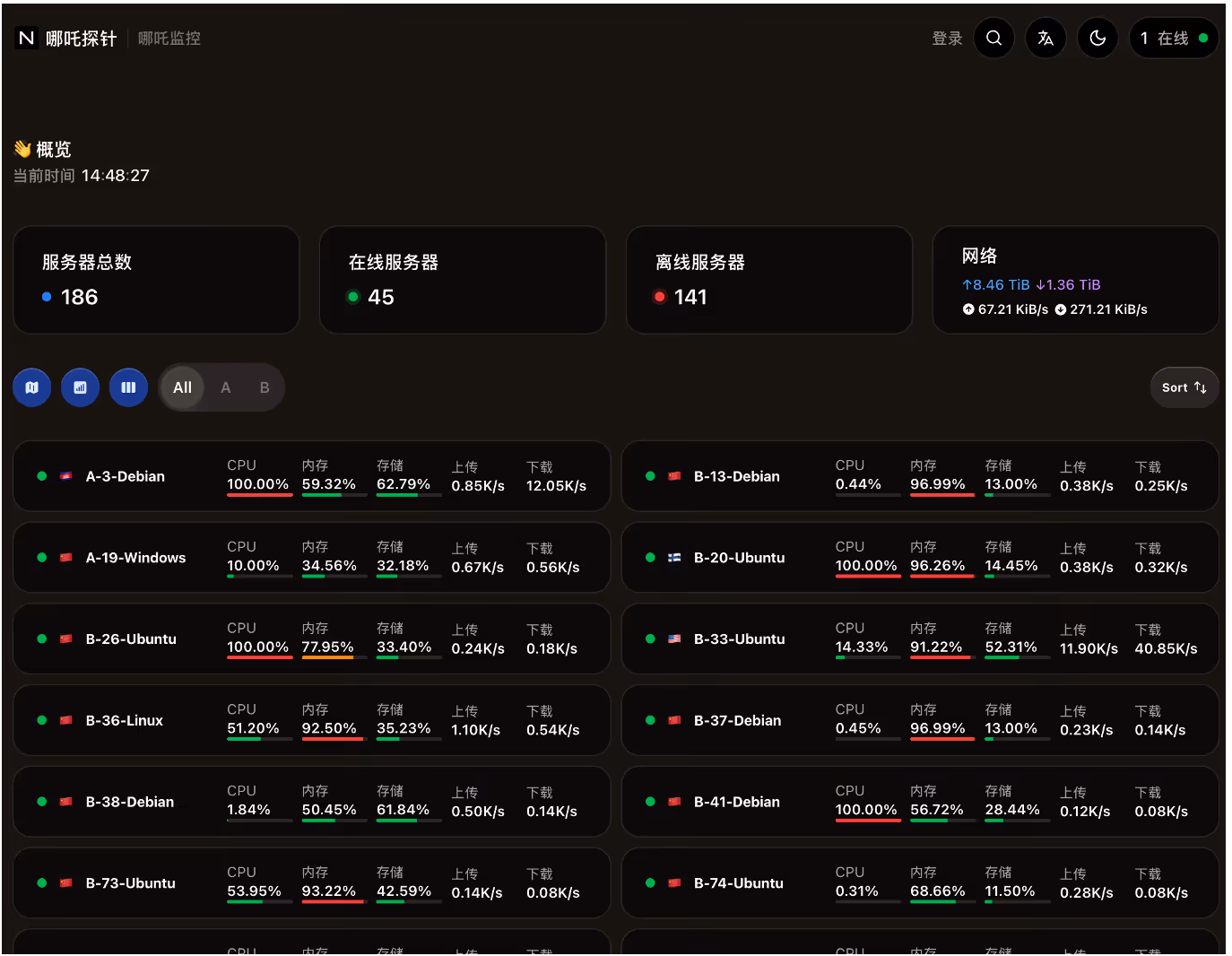Click the 登录 login link

point(947,39)
